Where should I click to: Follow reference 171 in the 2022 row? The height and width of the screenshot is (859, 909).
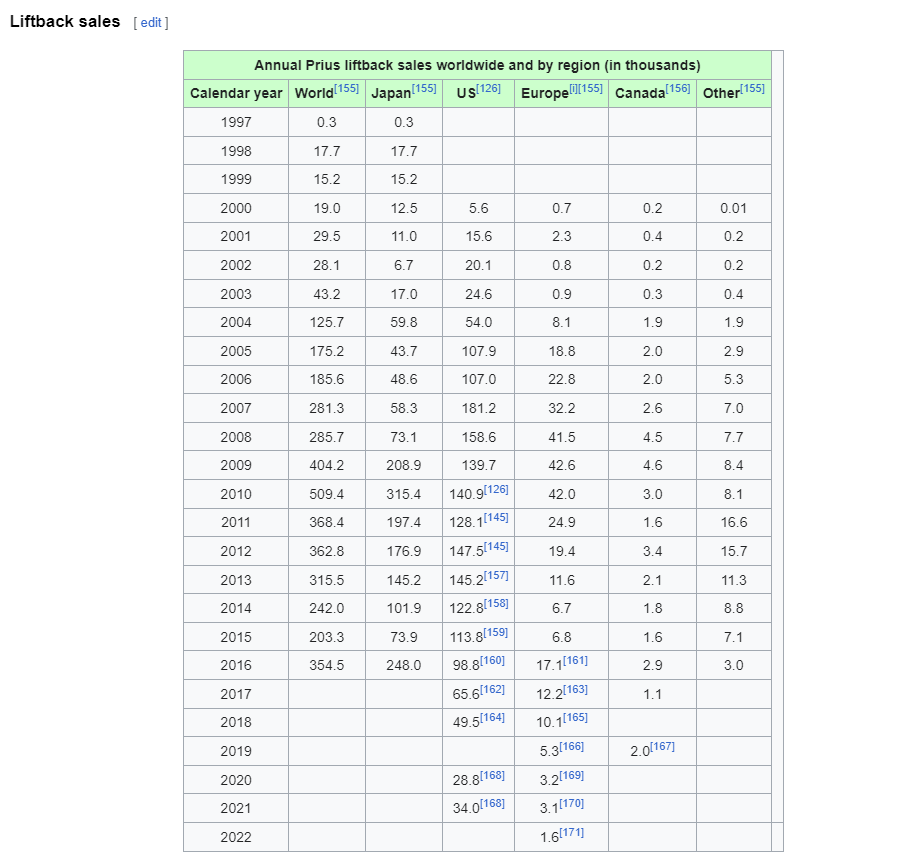[x=572, y=832]
